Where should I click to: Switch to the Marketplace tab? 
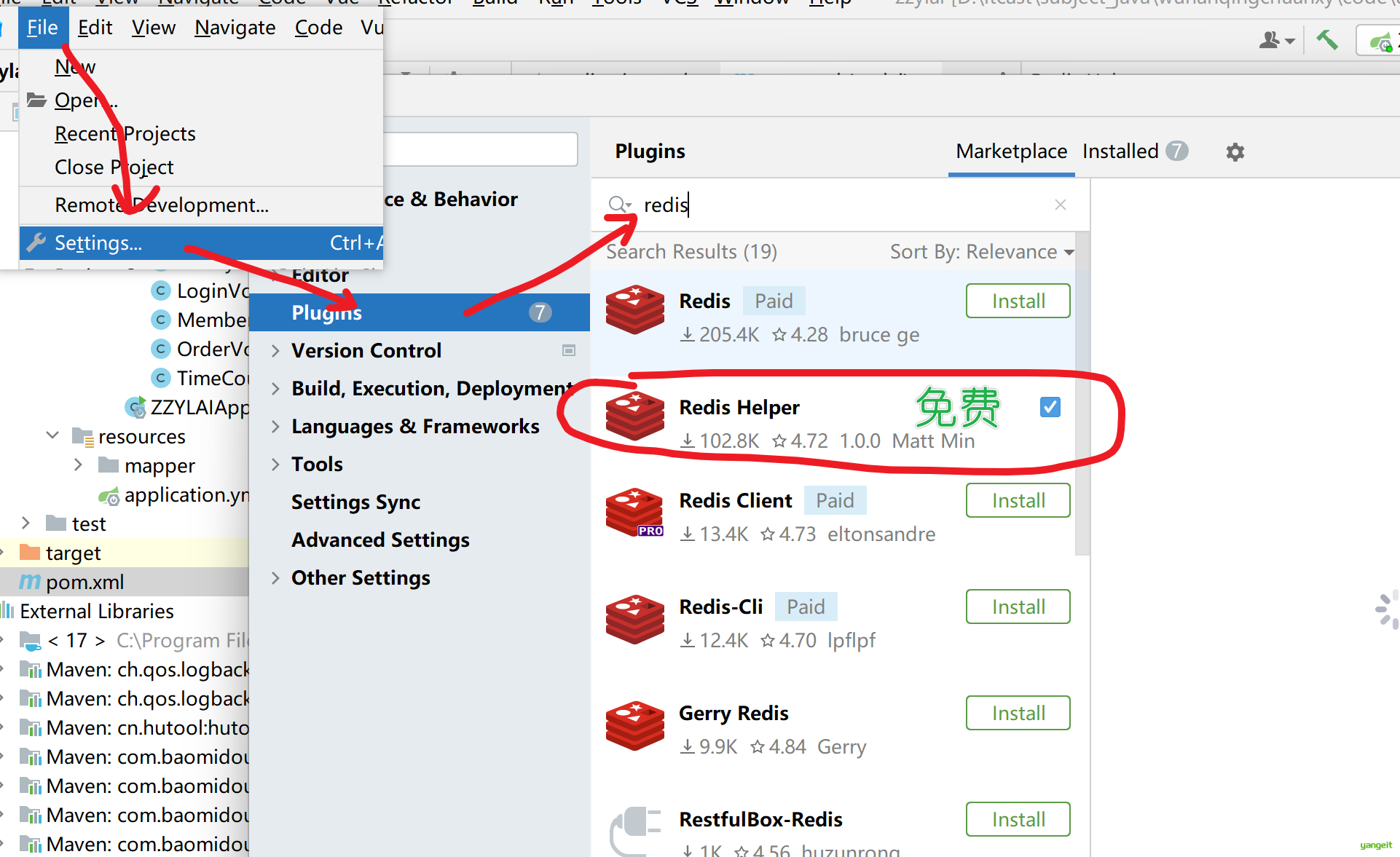[x=1011, y=151]
